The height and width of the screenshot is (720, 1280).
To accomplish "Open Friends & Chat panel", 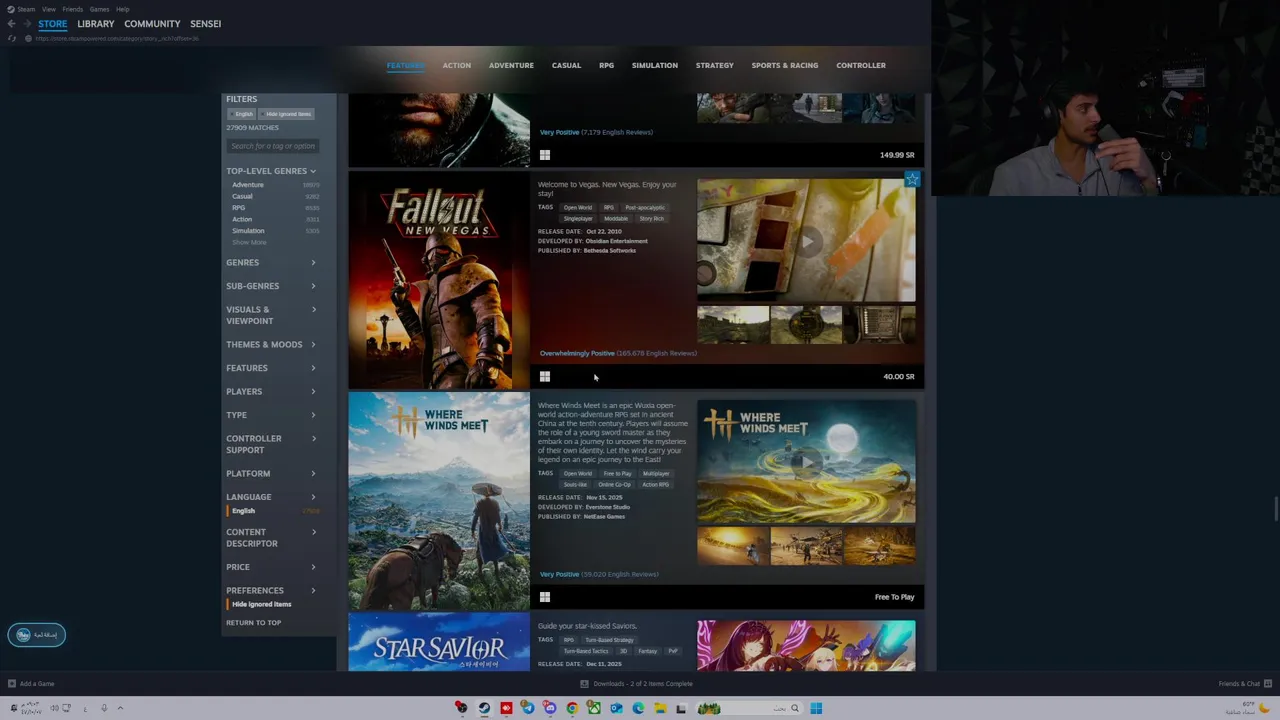I will click(1243, 684).
